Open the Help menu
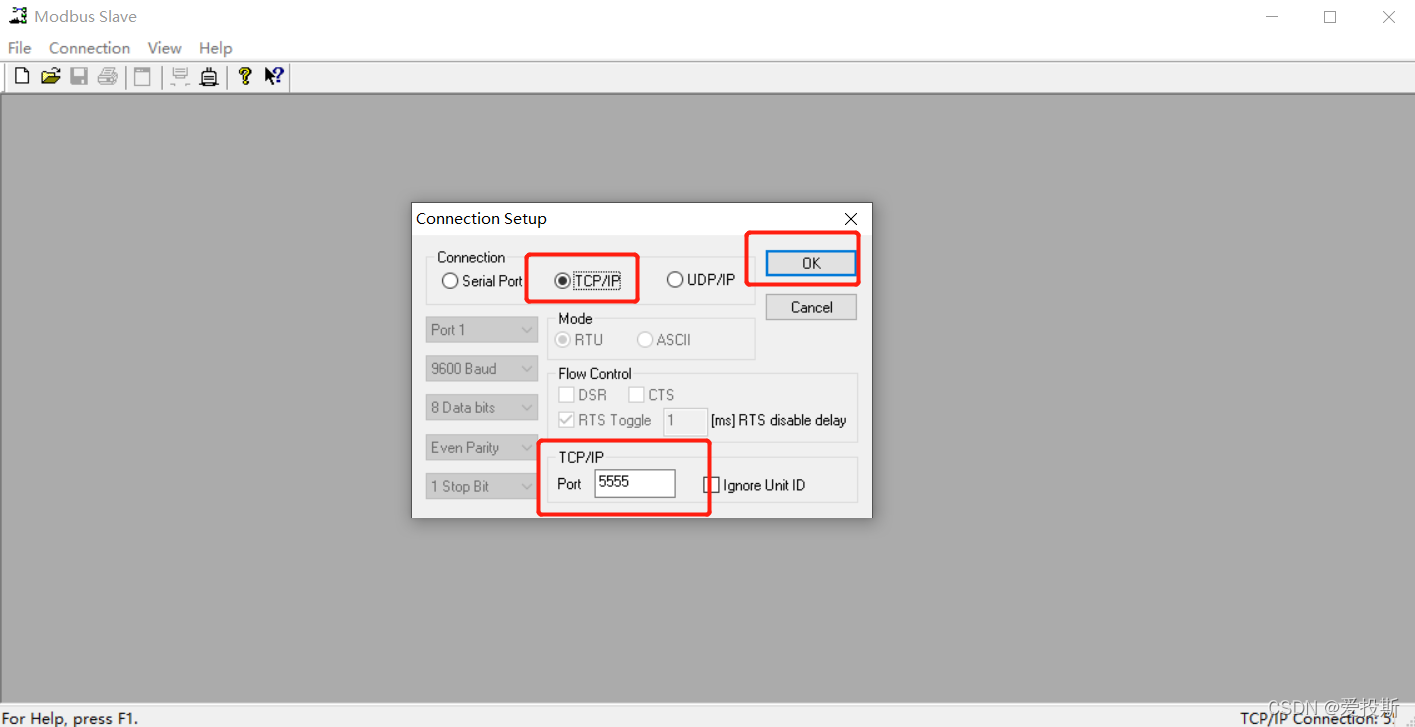 215,48
